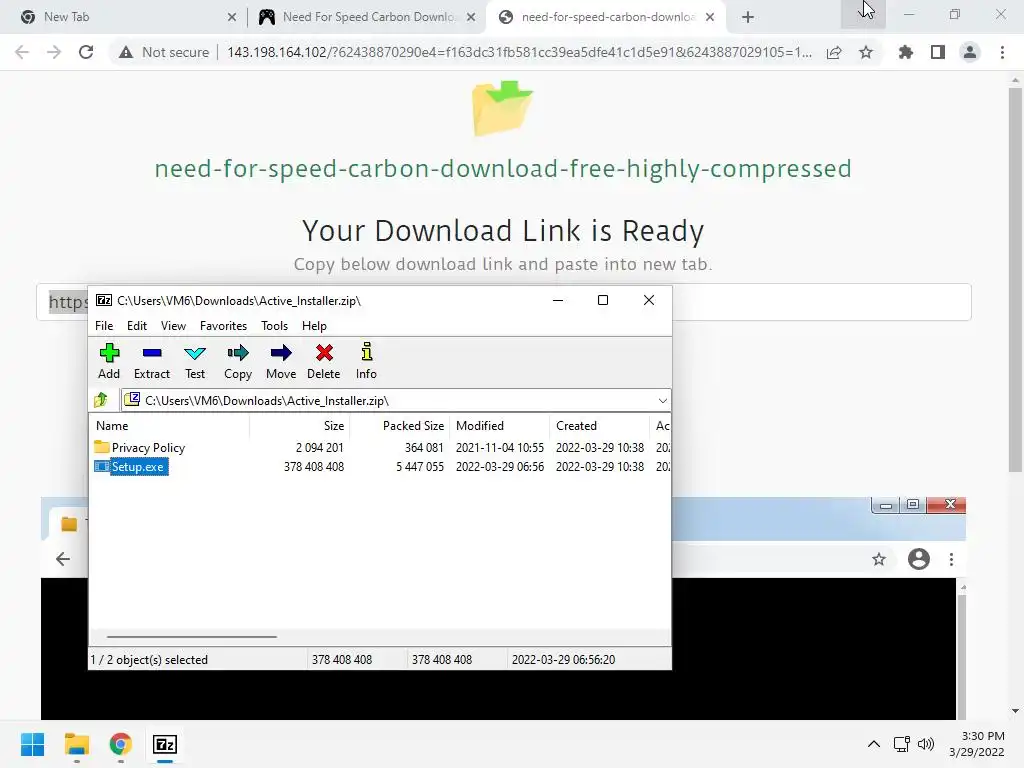Delete selected file with Delete icon
Screen dimensions: 1024x768
(324, 361)
